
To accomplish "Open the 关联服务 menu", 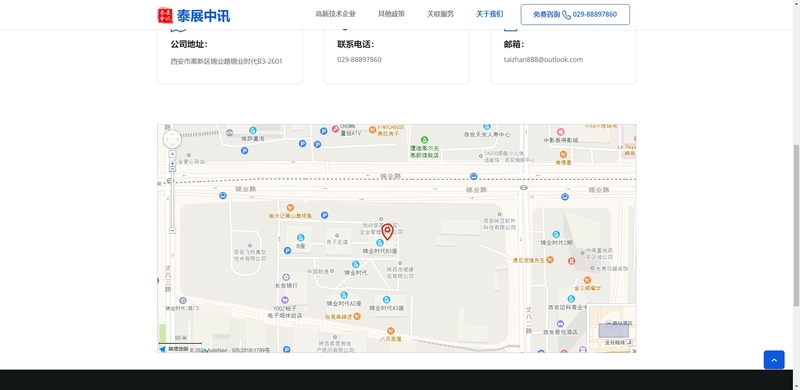I will (440, 14).
